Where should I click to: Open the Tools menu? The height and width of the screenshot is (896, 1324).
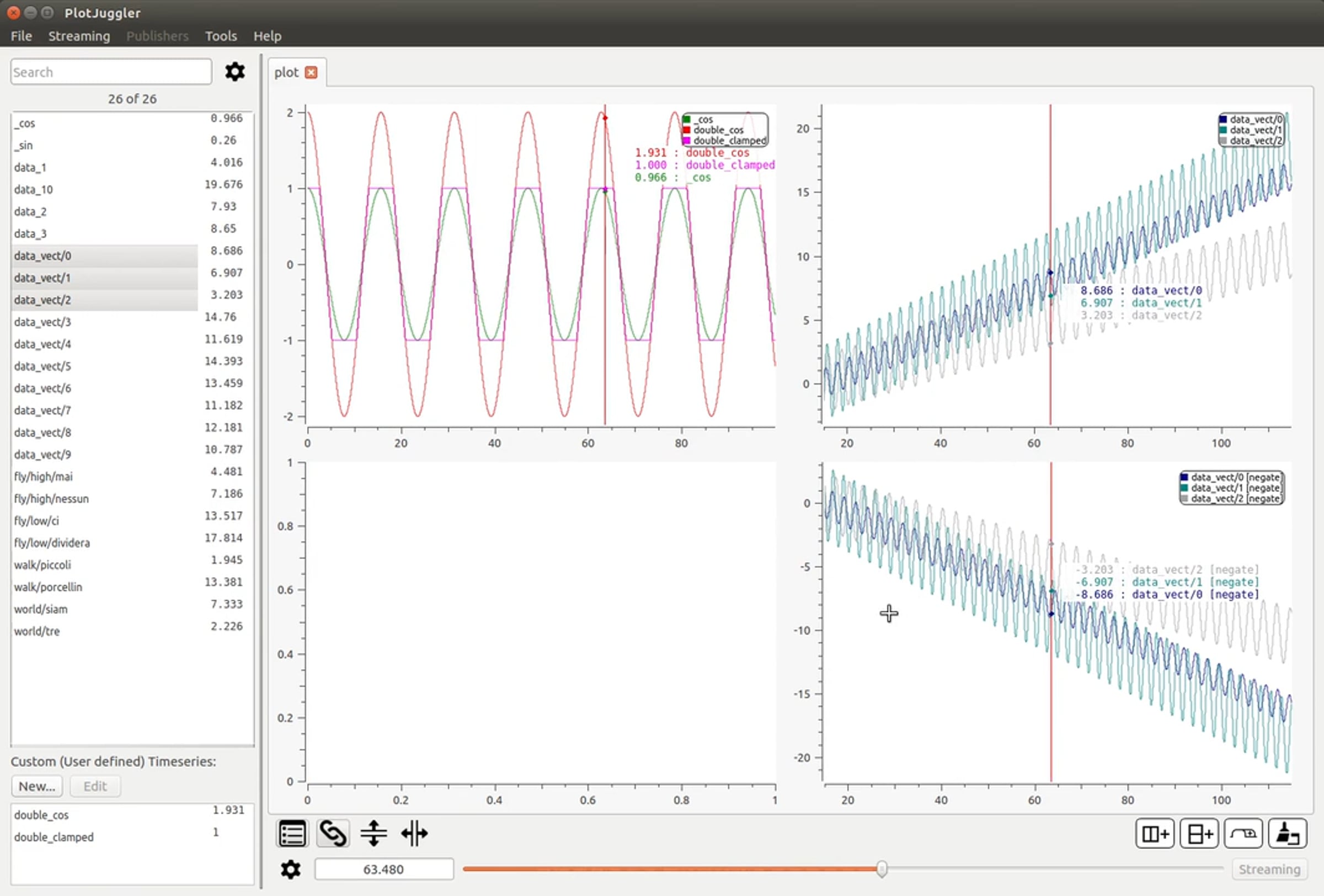pos(221,36)
